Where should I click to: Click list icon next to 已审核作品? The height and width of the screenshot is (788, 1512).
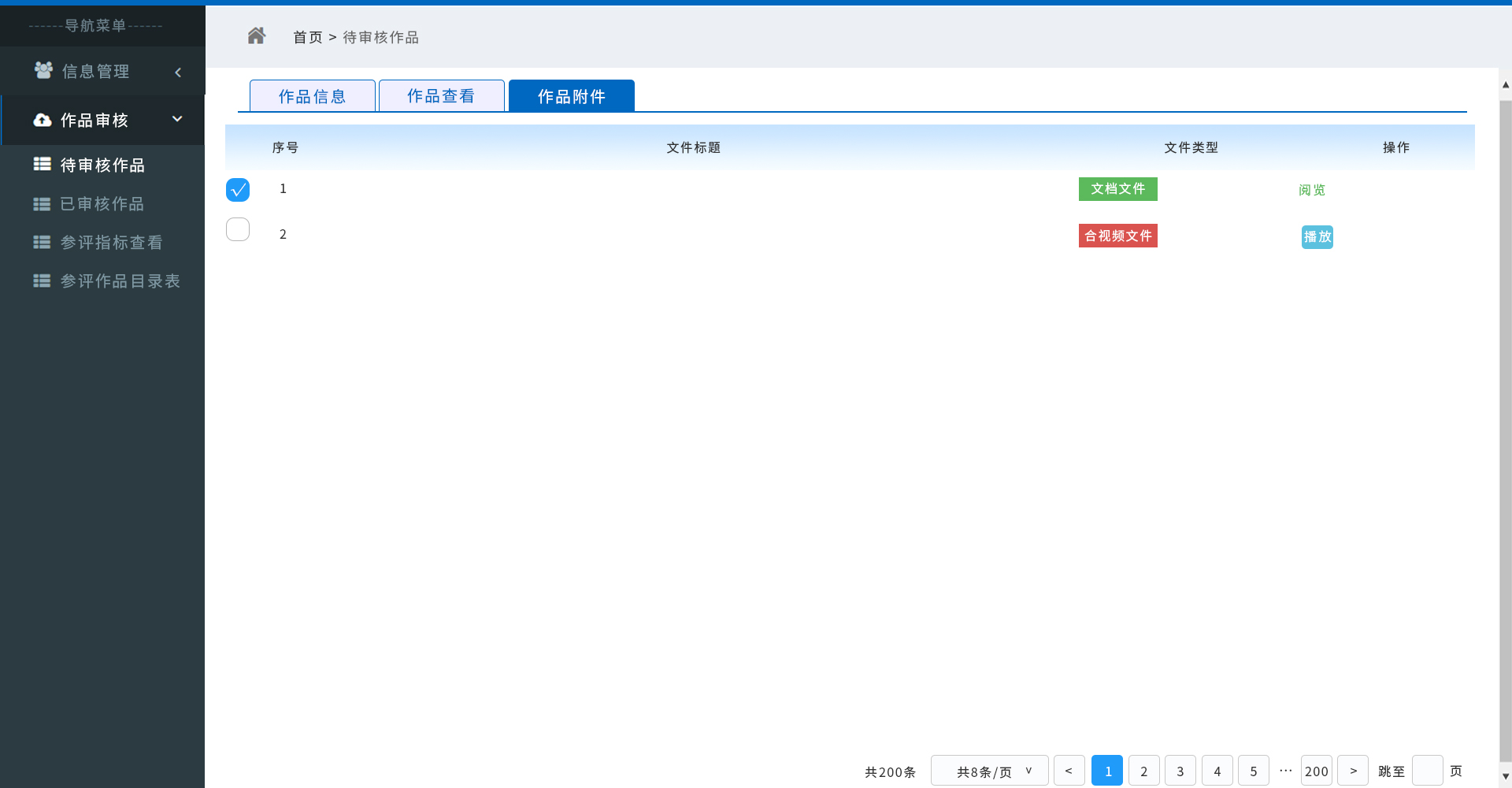pyautogui.click(x=42, y=204)
